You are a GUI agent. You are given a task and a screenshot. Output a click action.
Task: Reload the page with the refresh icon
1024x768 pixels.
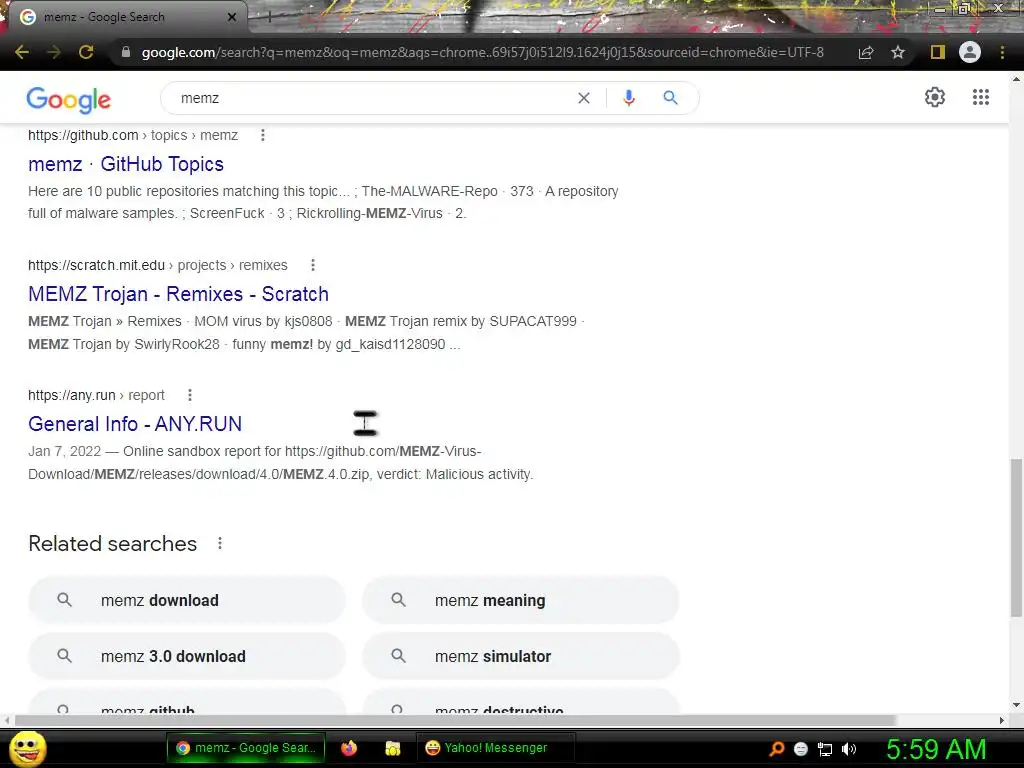(x=86, y=52)
